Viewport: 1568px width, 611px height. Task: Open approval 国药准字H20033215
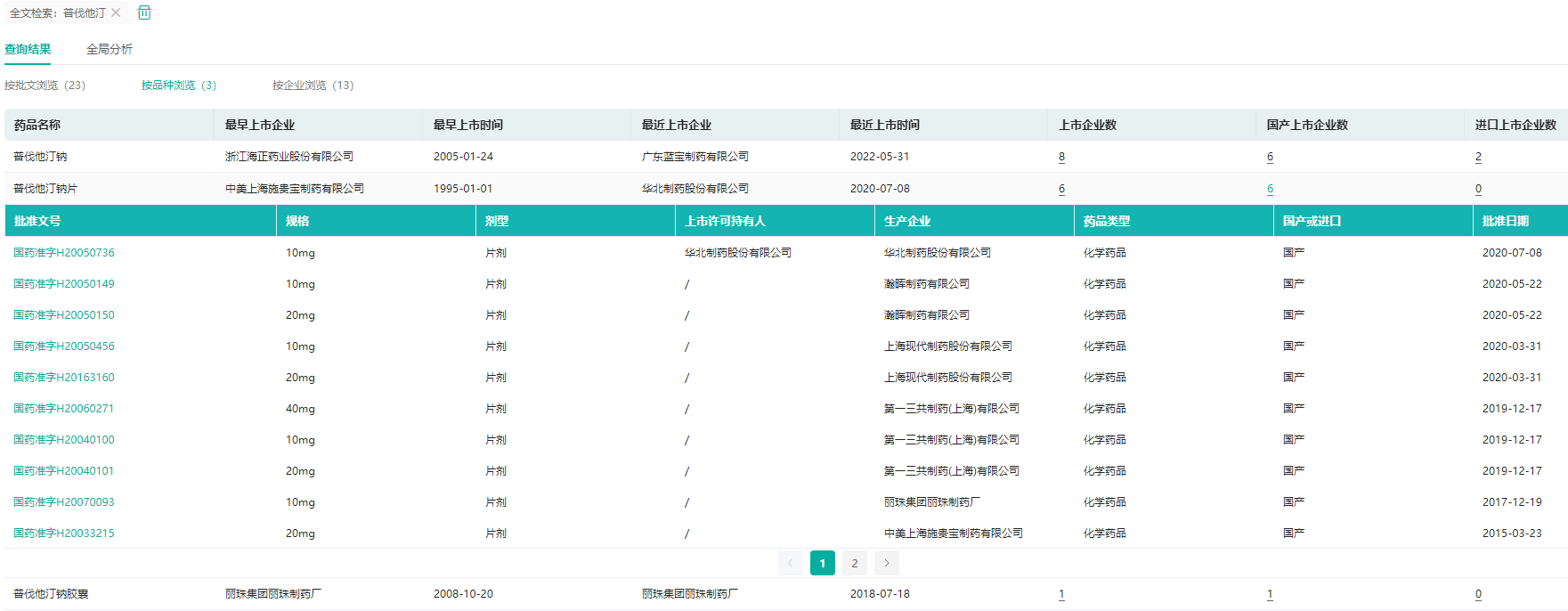click(x=64, y=534)
